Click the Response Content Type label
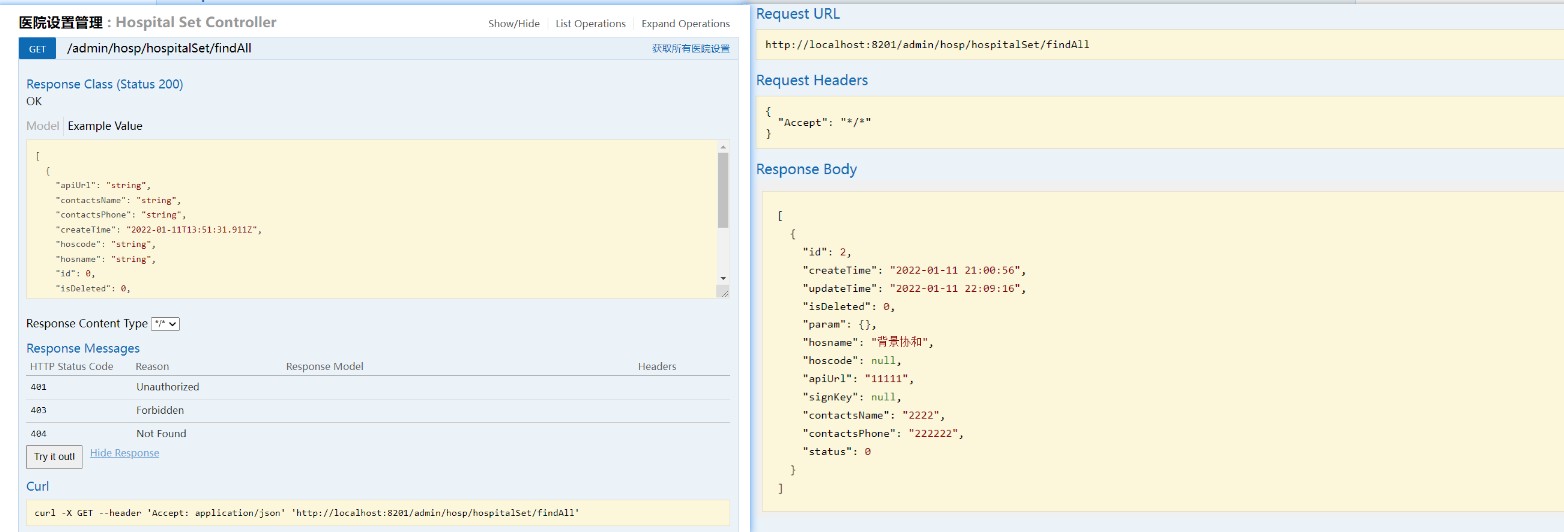 pos(87,324)
